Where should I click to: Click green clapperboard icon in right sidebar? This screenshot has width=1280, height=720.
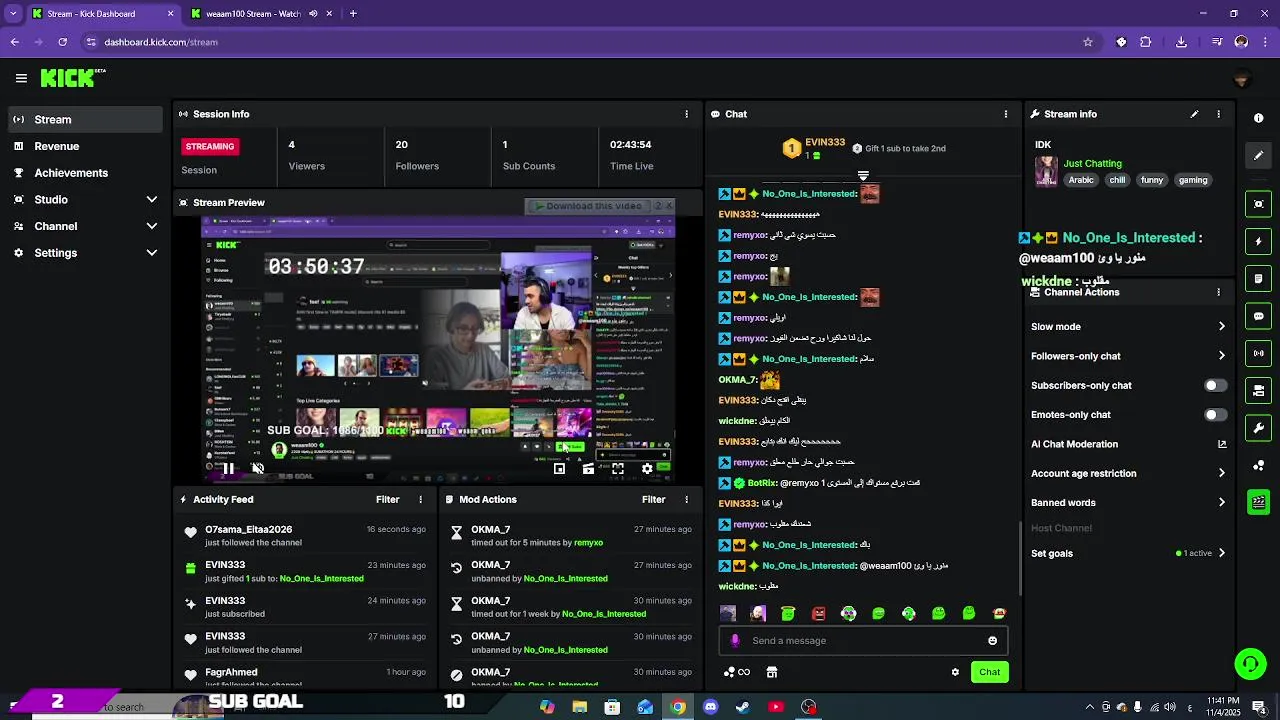click(x=1258, y=502)
